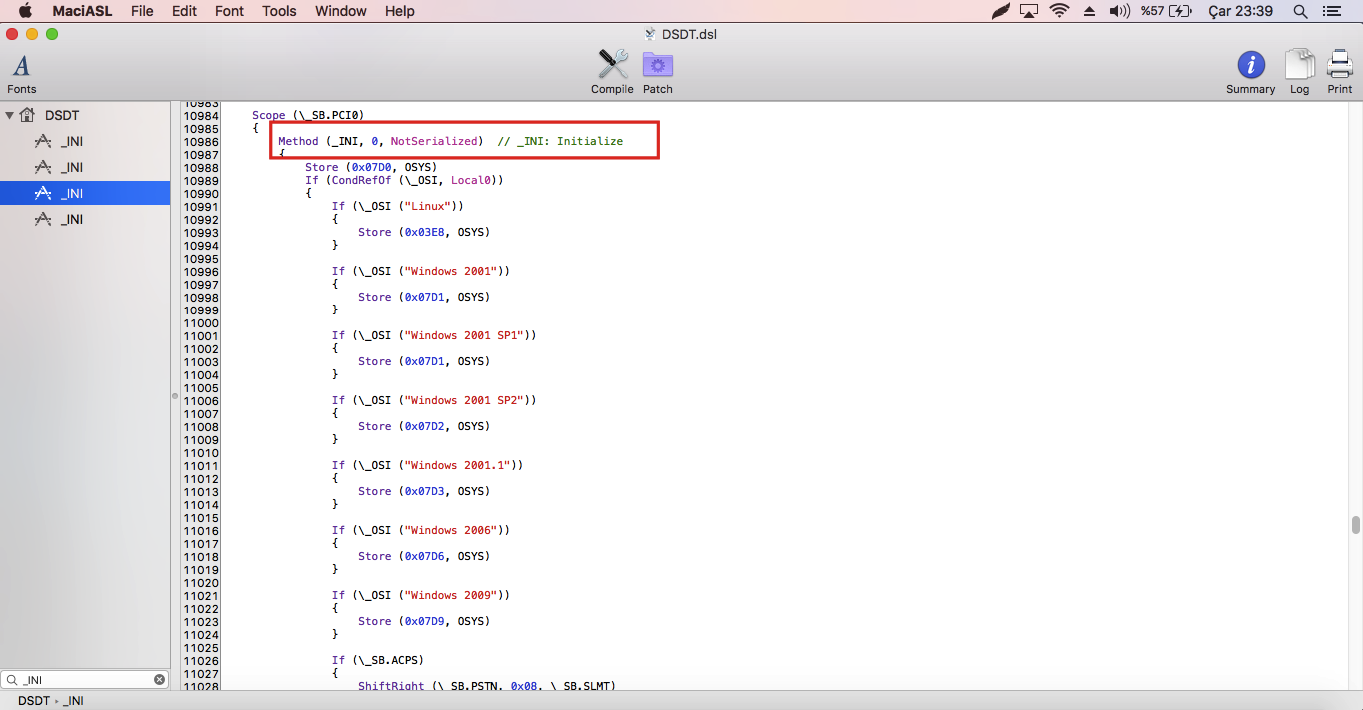1363x710 pixels.
Task: Select the first _INI tree item
Action: [x=71, y=142]
